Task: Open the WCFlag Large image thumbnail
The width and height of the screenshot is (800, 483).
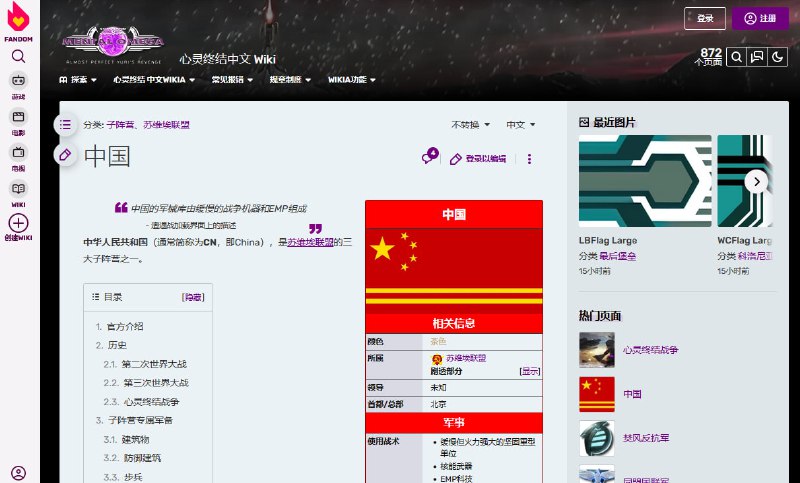Action: pos(744,181)
